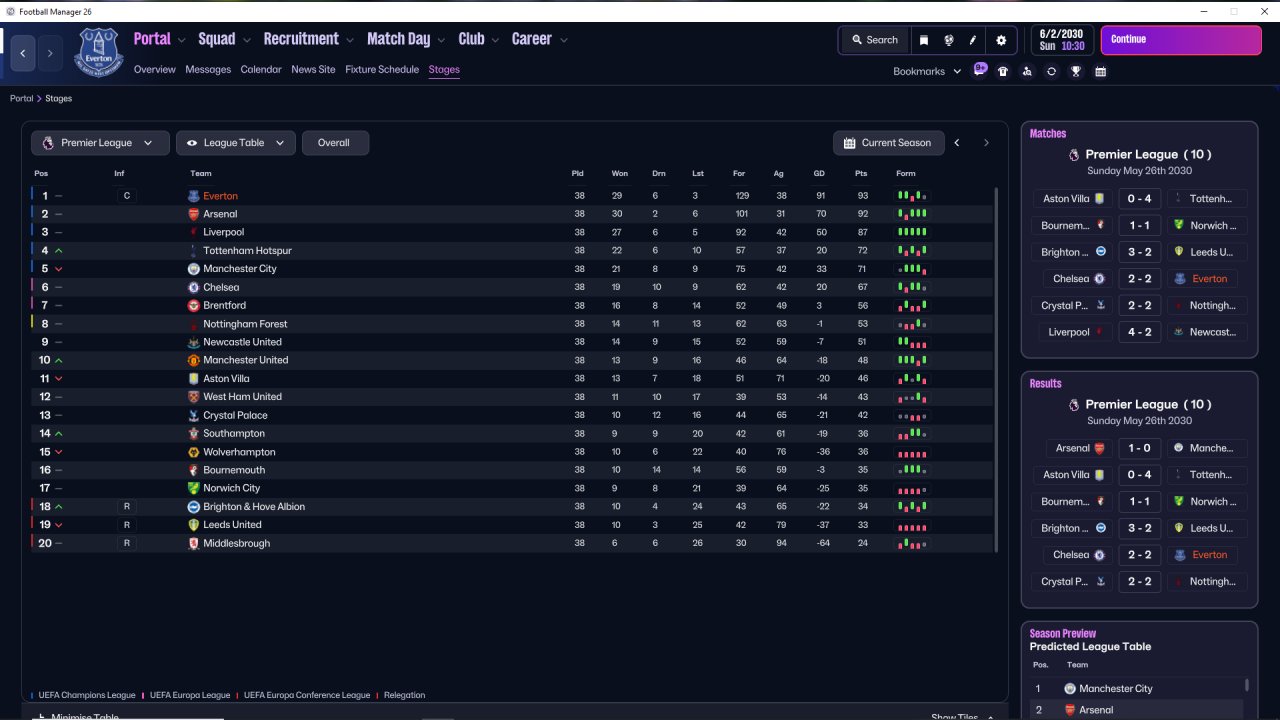Open settings with the gear icon
Viewport: 1280px width, 720px height.
1001,40
